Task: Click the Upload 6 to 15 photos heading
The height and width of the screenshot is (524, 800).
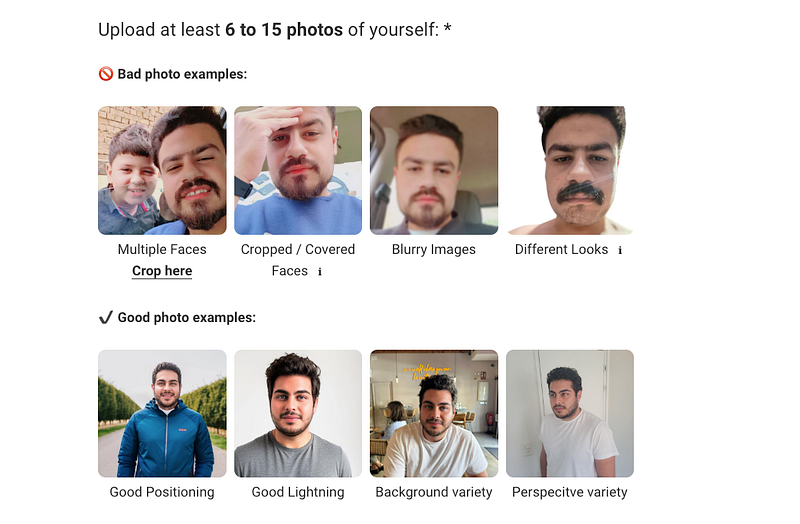Action: [x=274, y=29]
